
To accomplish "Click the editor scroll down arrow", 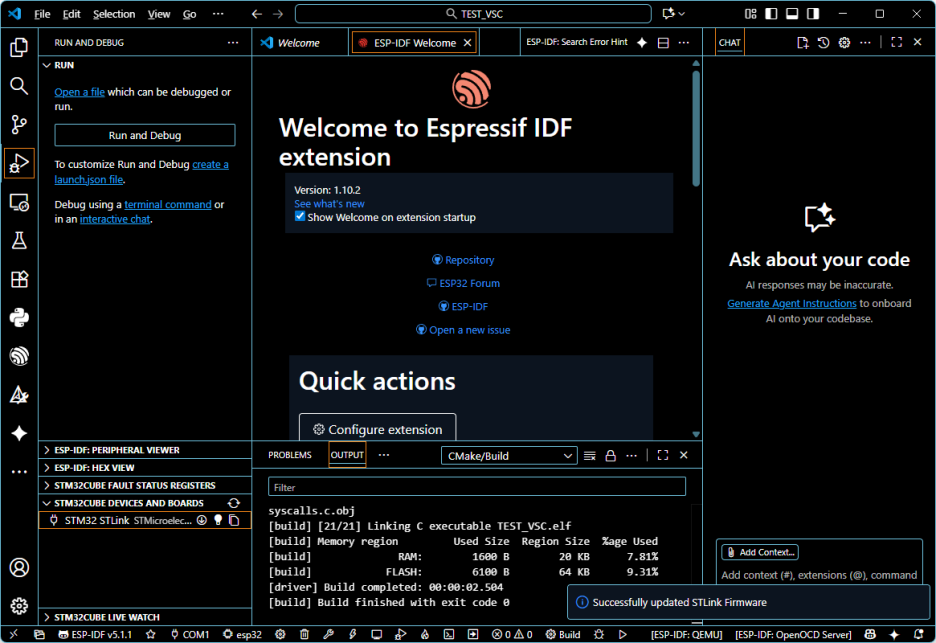I will point(696,434).
